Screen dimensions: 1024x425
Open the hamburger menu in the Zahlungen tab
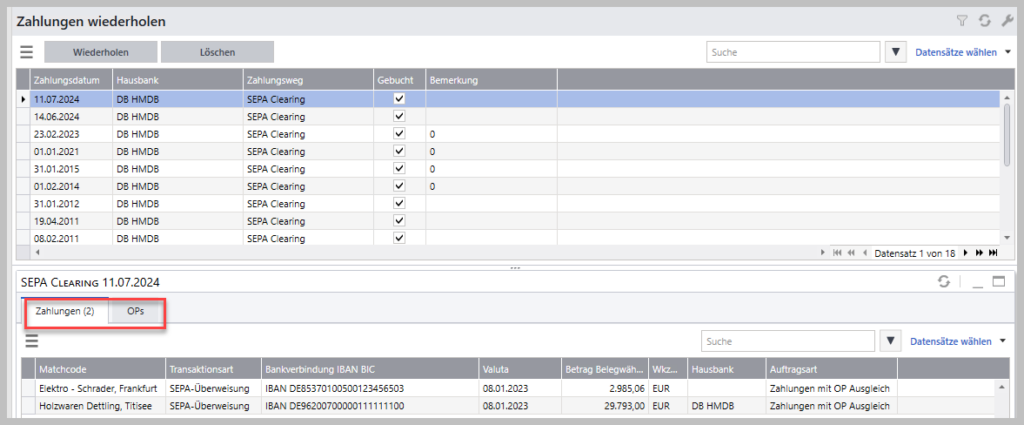point(31,343)
